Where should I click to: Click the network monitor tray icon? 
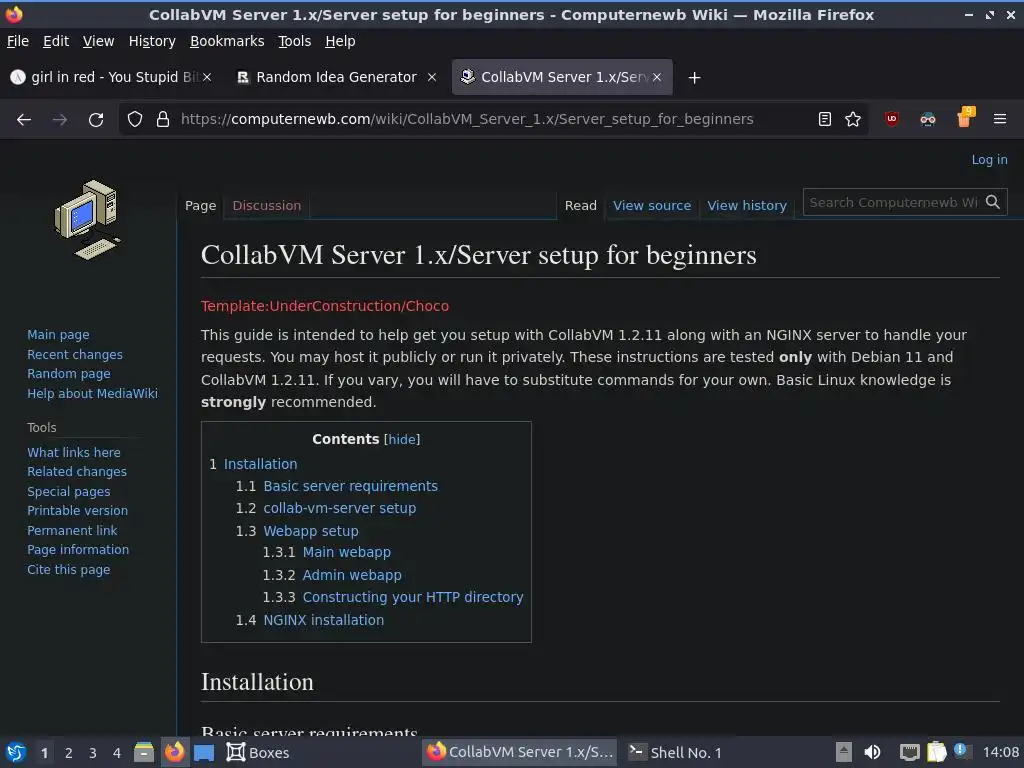point(908,752)
